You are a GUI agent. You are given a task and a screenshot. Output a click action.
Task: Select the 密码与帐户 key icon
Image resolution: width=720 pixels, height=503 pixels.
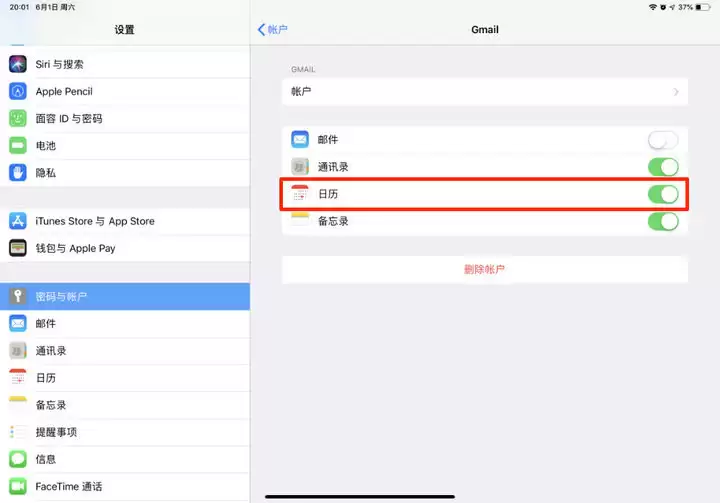pos(18,296)
